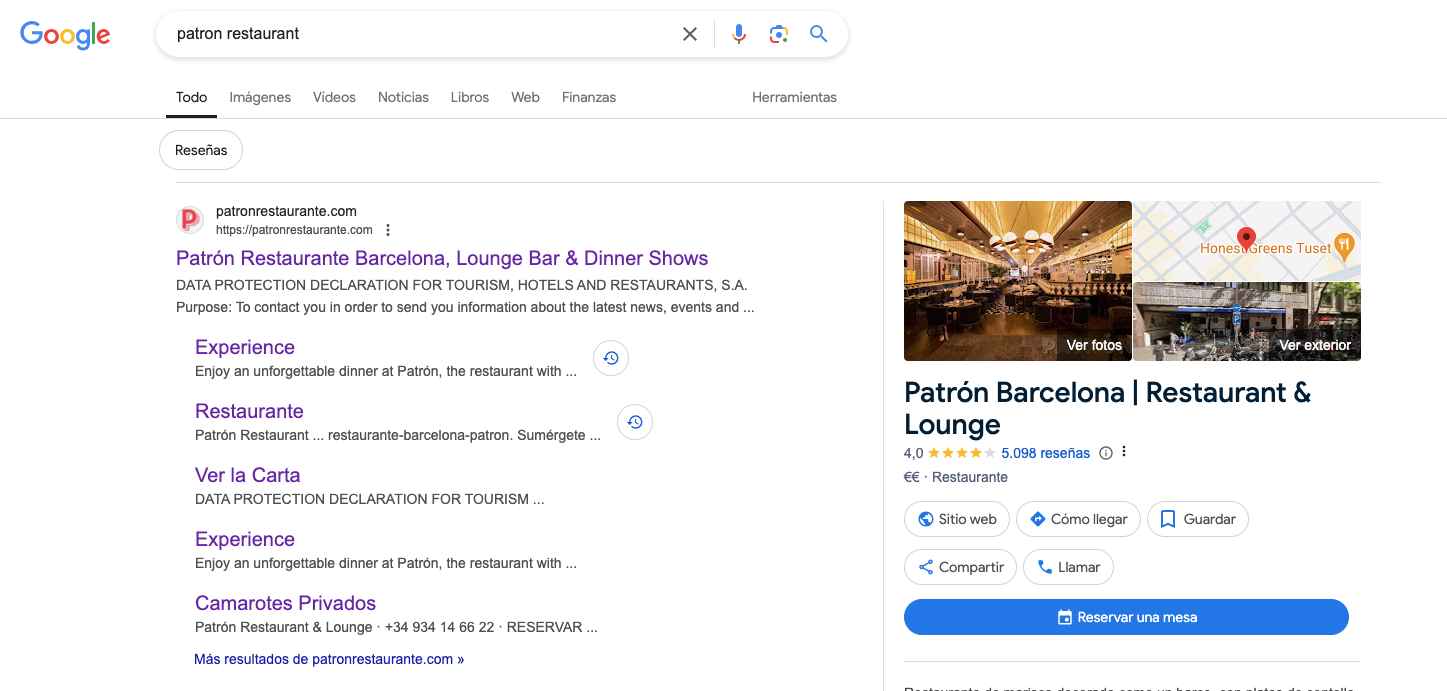
Task: Click the Sitio web button
Action: click(956, 519)
